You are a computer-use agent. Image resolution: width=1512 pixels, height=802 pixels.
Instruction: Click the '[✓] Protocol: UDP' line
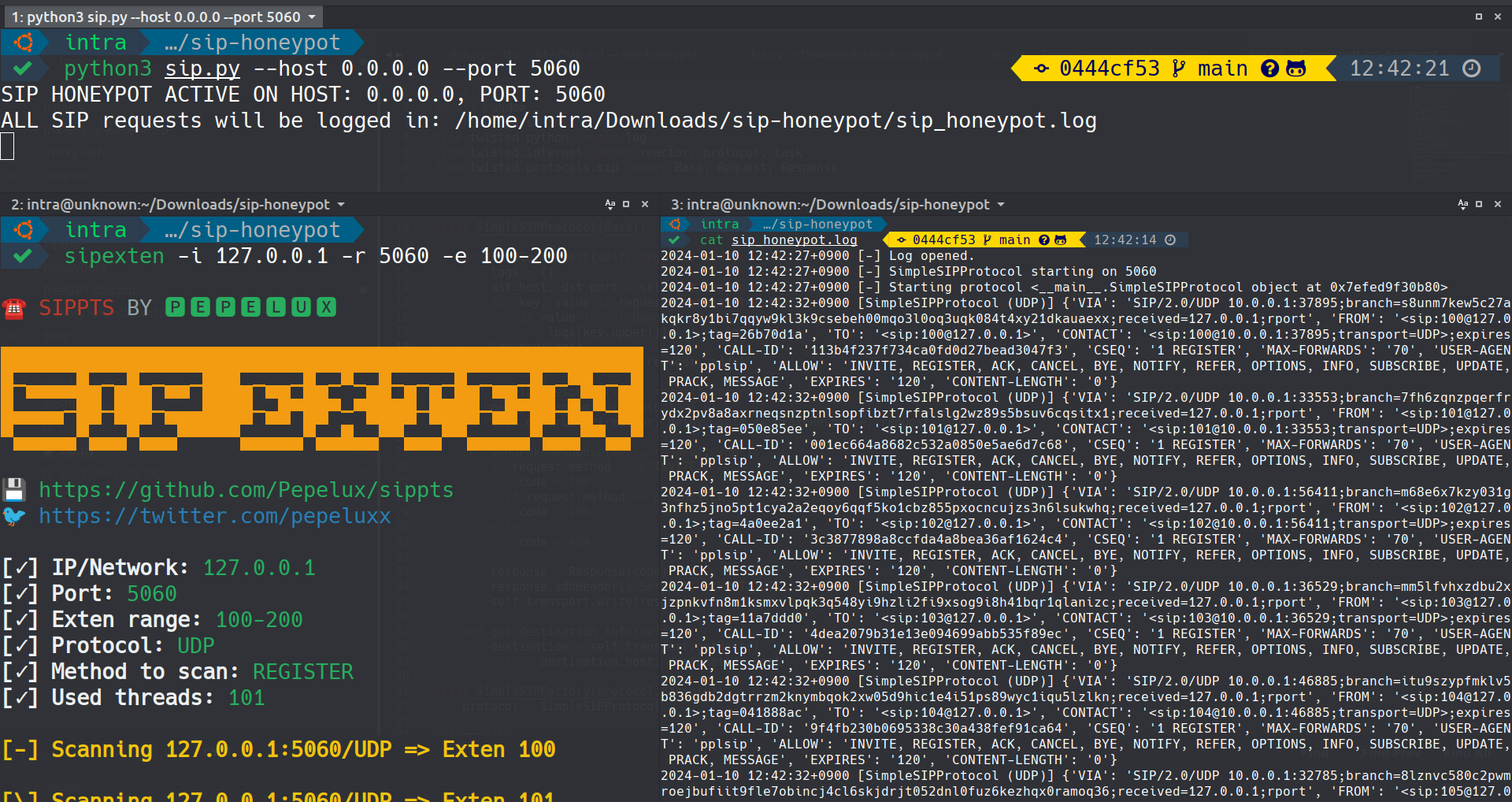(108, 646)
